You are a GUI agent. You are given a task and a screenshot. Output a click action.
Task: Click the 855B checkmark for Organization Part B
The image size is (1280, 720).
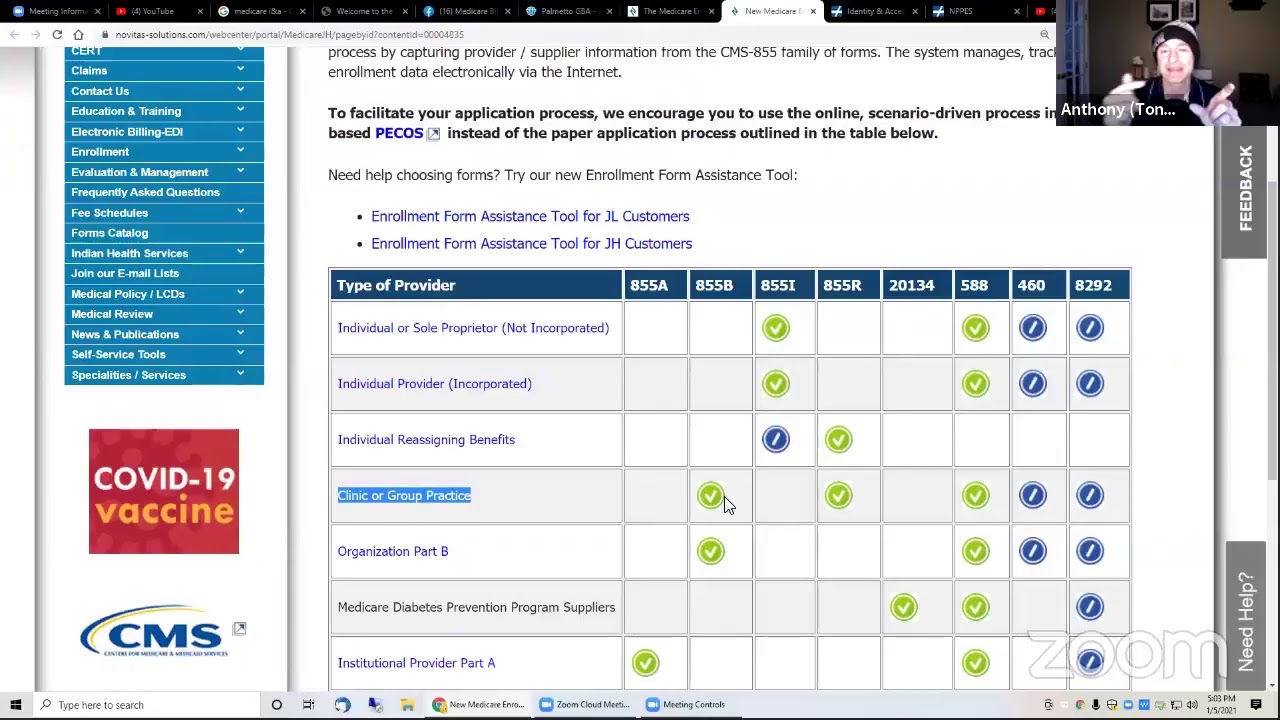point(711,552)
